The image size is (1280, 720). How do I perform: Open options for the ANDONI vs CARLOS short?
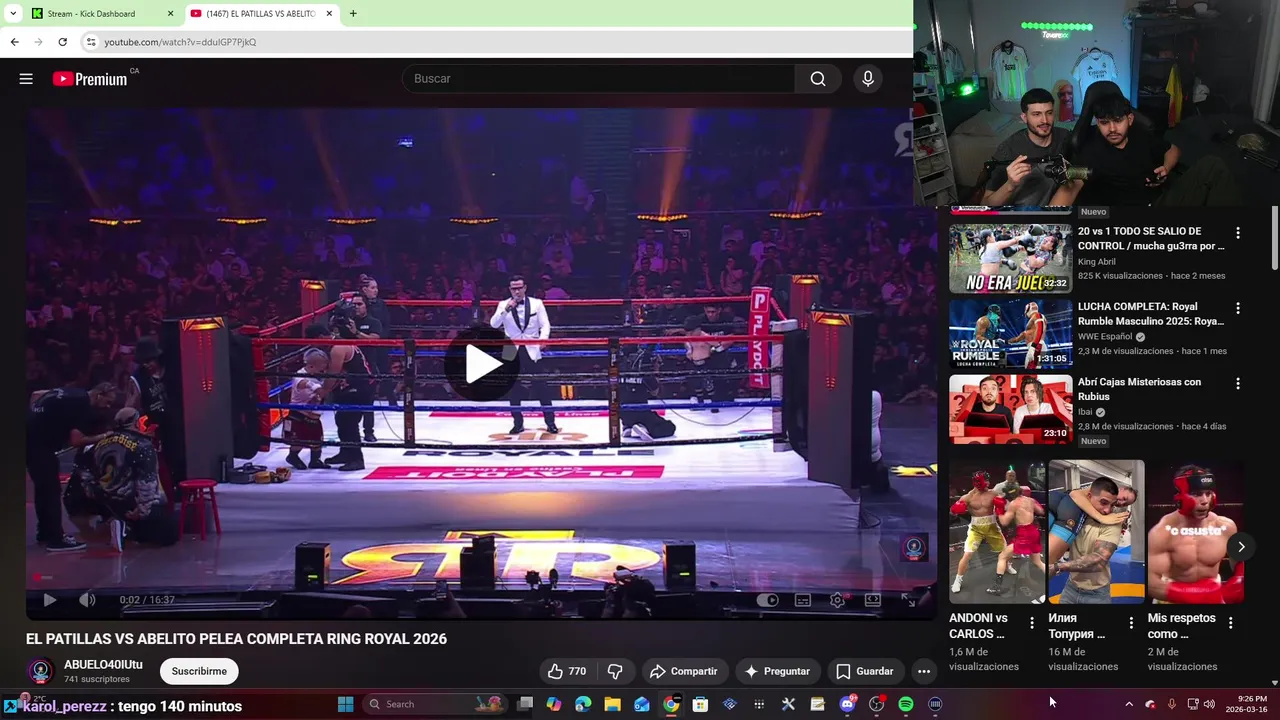(x=1032, y=623)
